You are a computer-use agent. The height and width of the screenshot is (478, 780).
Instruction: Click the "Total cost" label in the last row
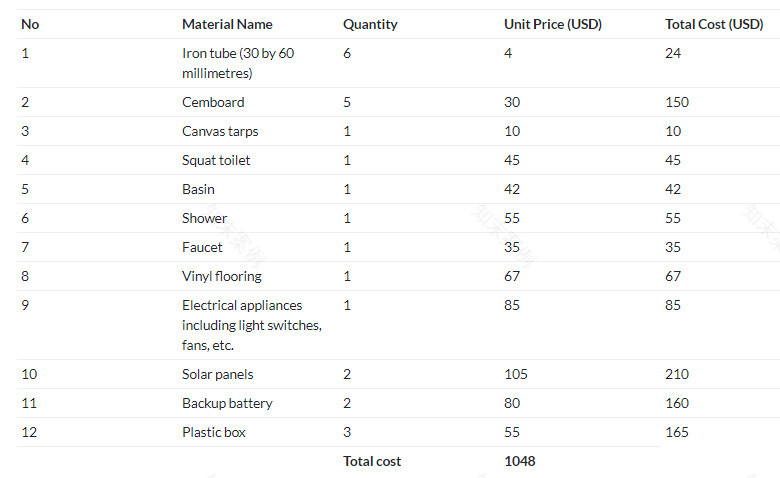tap(372, 461)
